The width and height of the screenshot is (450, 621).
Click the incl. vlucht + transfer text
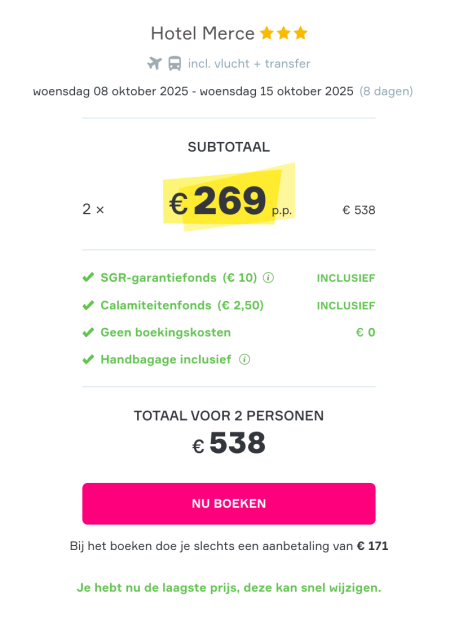pyautogui.click(x=249, y=63)
